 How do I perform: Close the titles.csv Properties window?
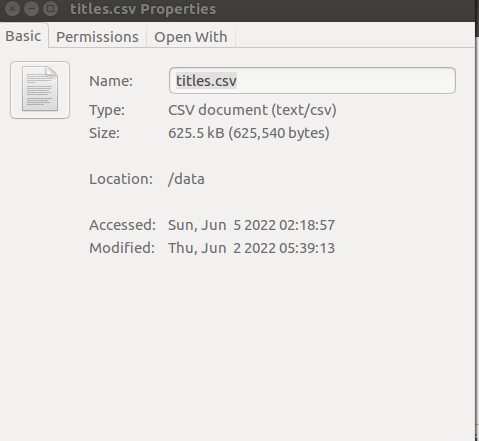point(12,9)
